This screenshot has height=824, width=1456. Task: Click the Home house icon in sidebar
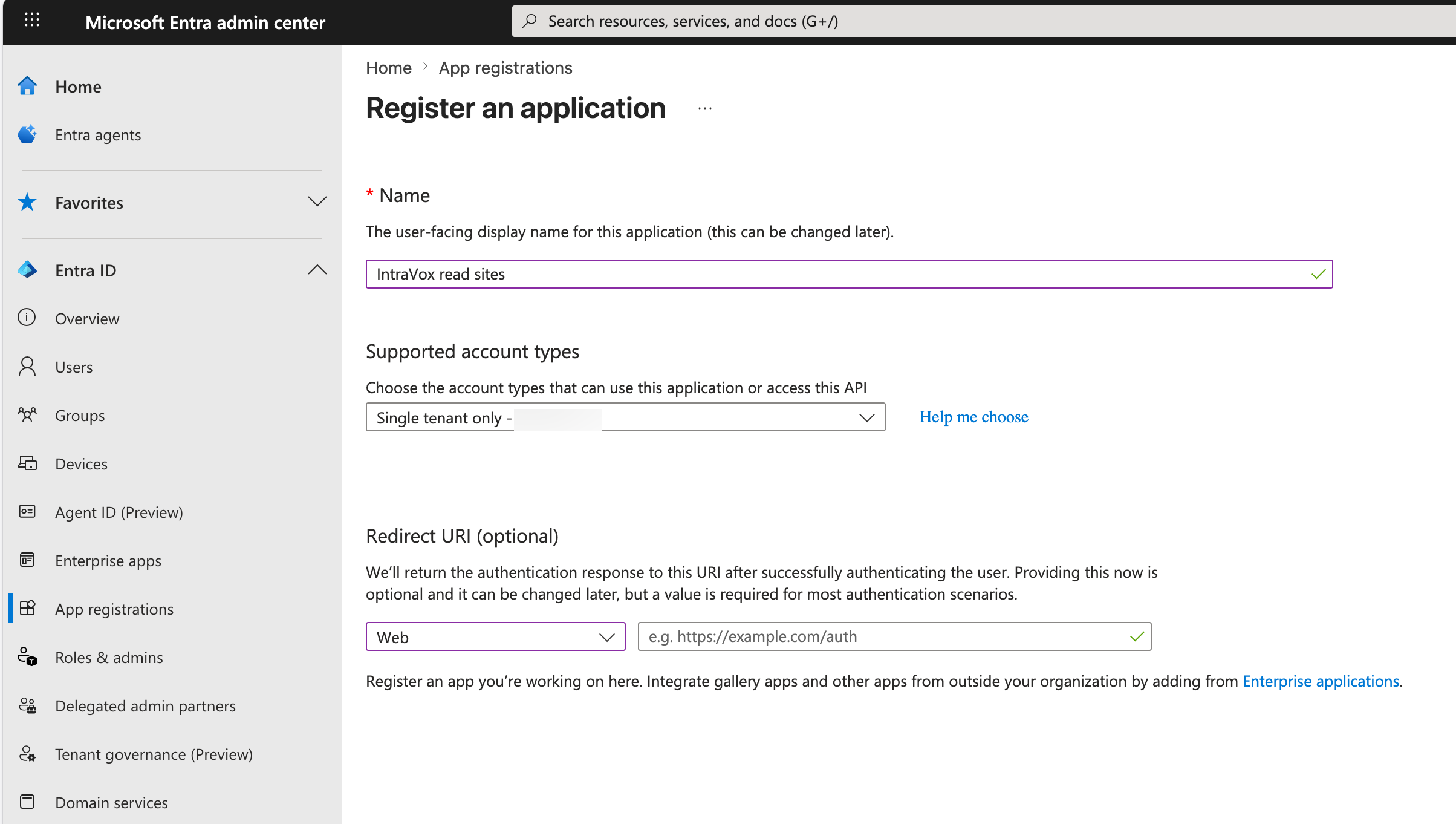(27, 87)
